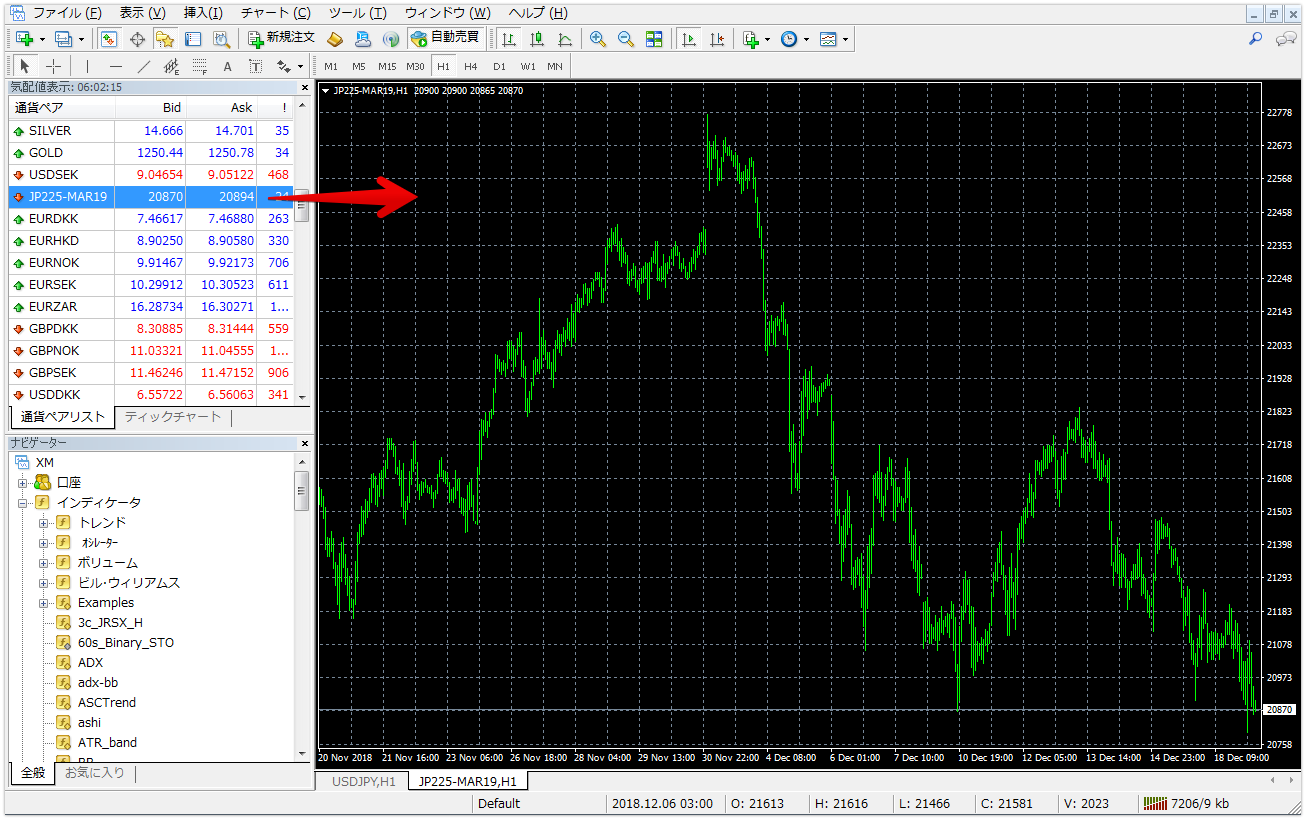
Task: Switch to the USDJPY,H1 chart tab
Action: click(x=364, y=781)
